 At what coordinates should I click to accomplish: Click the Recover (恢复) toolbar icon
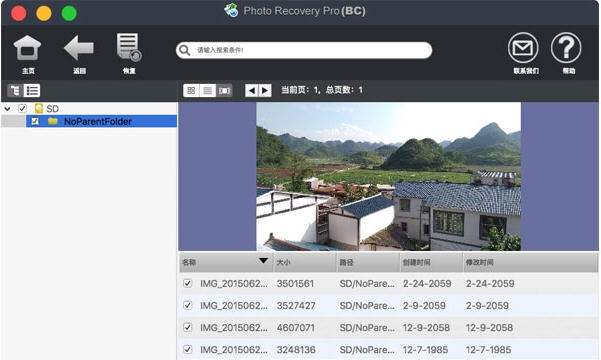click(x=129, y=47)
